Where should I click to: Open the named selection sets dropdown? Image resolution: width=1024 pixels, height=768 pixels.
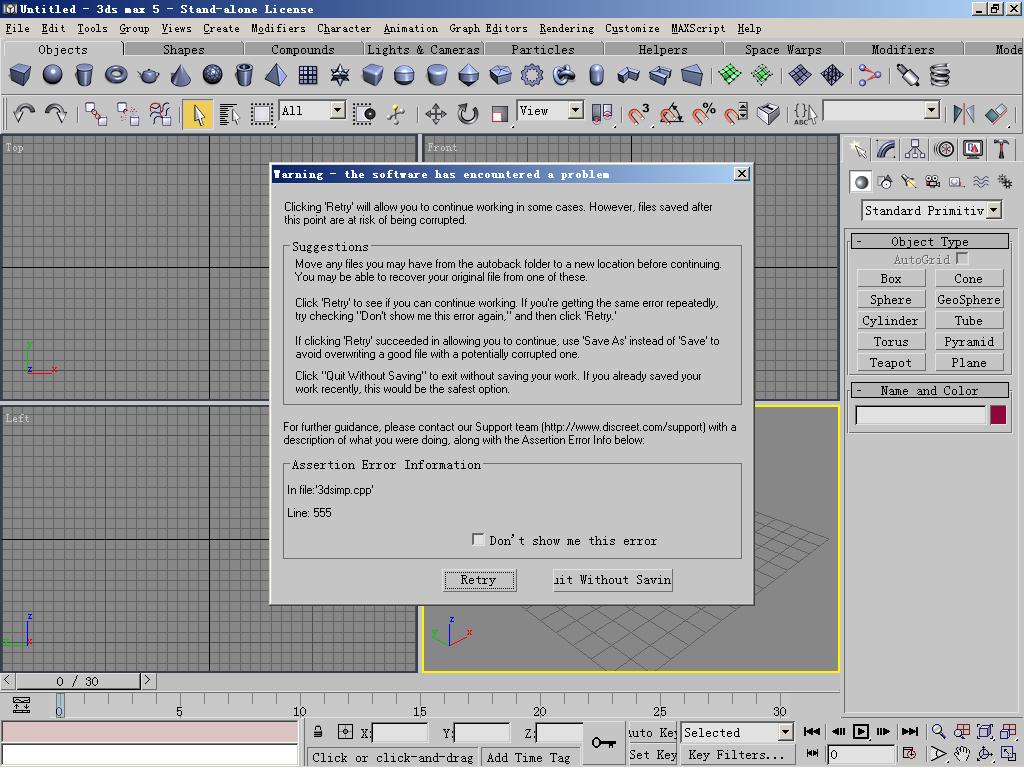tap(932, 110)
